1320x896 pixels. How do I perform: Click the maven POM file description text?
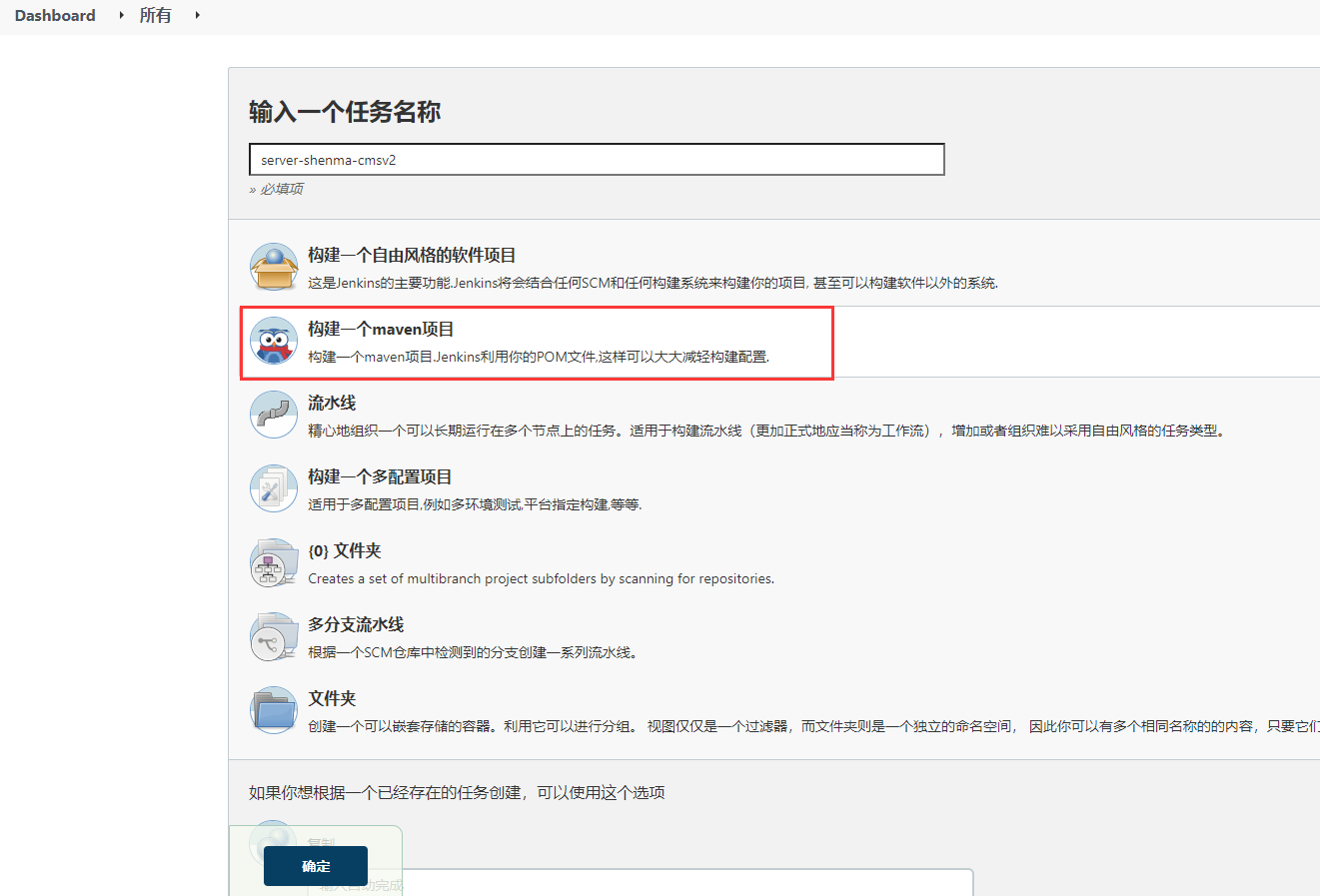pos(539,357)
